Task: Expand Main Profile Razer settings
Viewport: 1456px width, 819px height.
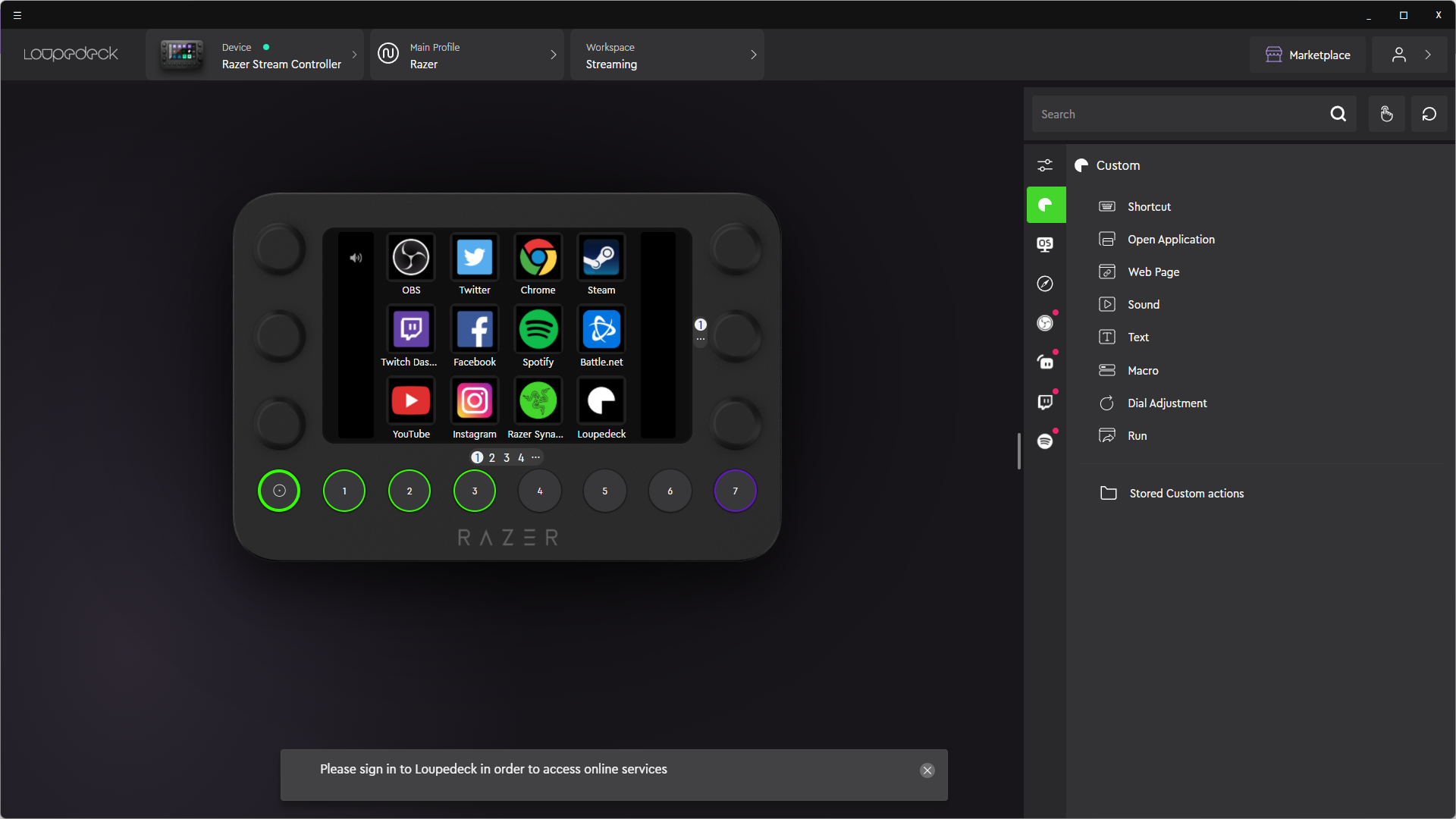Action: (553, 55)
